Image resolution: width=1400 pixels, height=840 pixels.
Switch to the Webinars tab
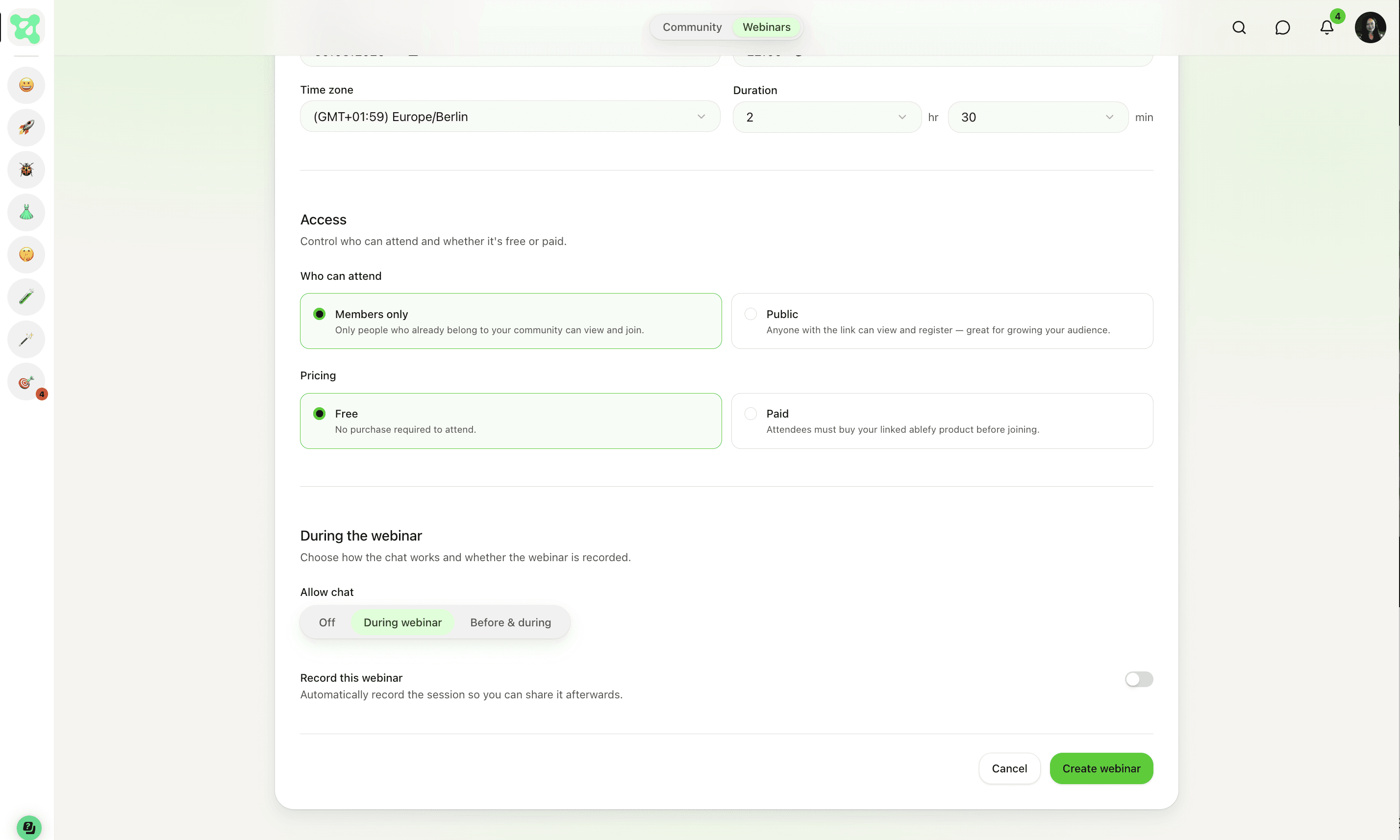pos(767,27)
